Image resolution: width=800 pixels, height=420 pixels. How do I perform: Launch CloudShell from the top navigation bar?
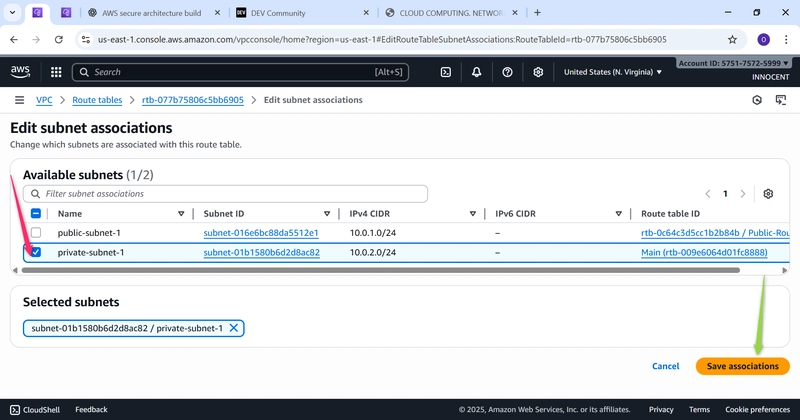pos(445,72)
